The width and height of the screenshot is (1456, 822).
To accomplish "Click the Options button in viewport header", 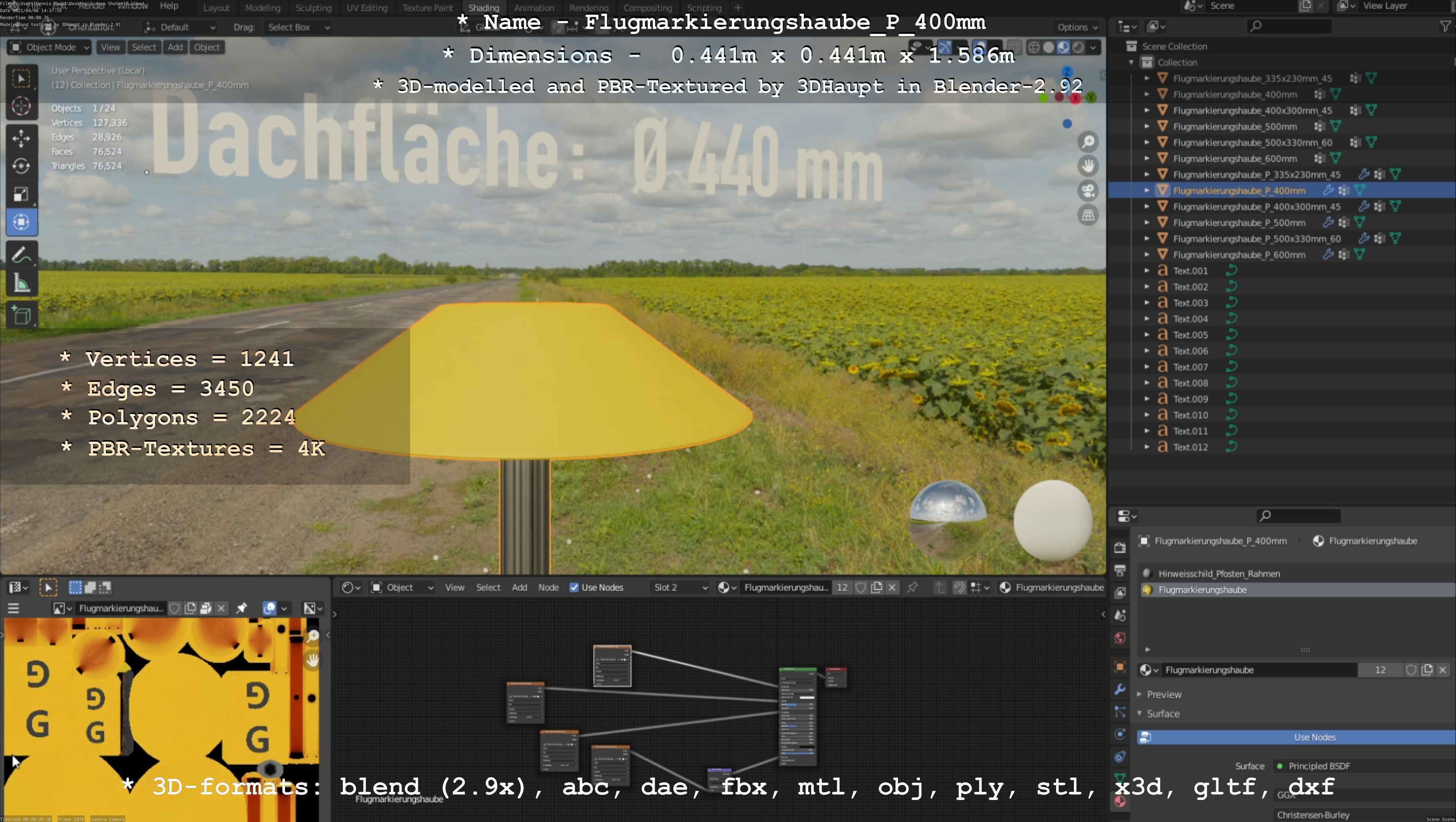I will pyautogui.click(x=1077, y=27).
